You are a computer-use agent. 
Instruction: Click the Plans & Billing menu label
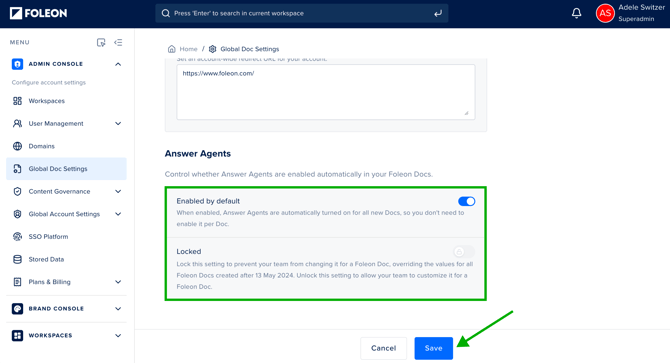point(50,282)
